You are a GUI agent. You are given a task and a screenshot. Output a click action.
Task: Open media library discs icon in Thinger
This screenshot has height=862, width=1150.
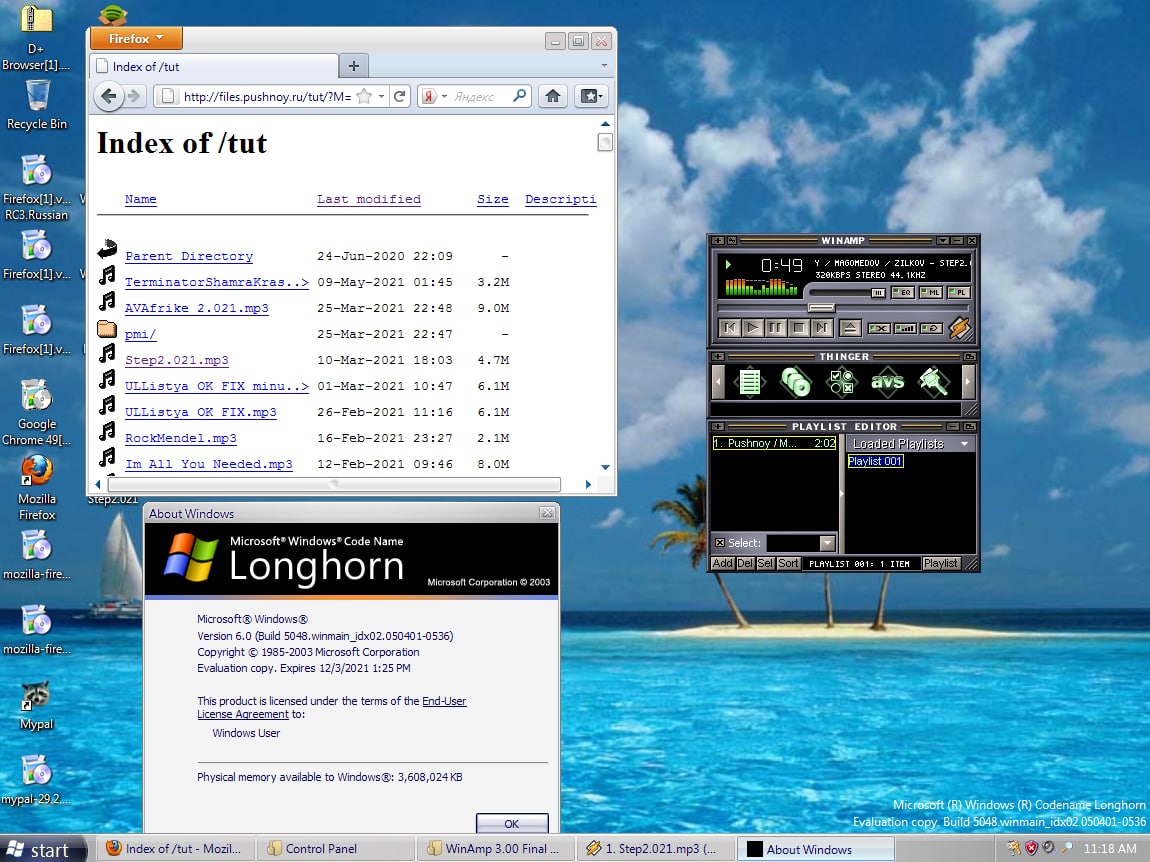[795, 382]
